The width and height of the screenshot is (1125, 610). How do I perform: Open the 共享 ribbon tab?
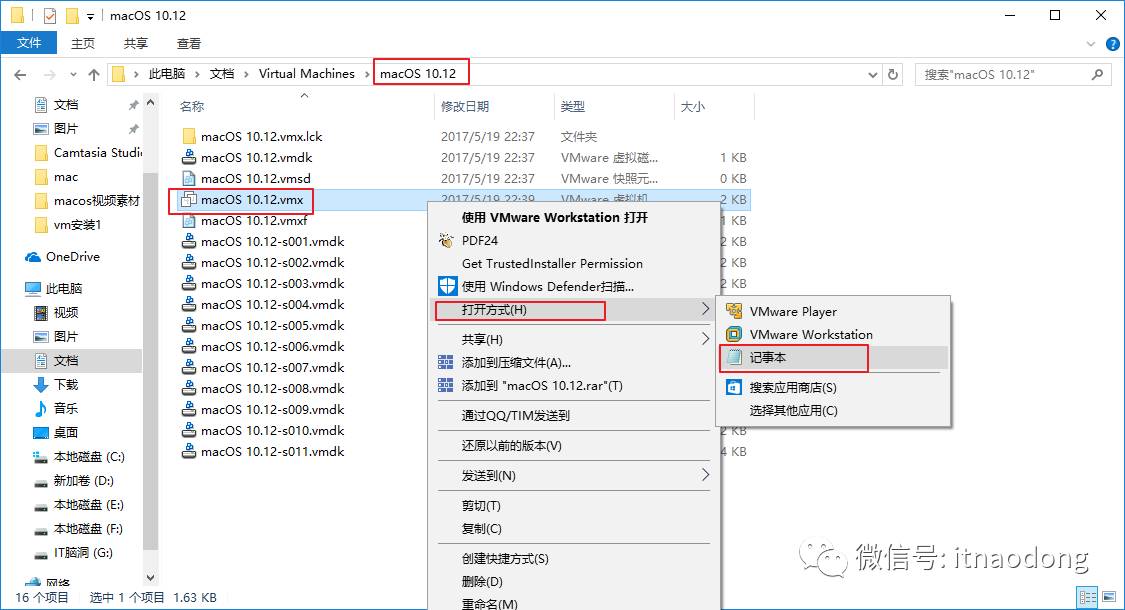coord(136,43)
